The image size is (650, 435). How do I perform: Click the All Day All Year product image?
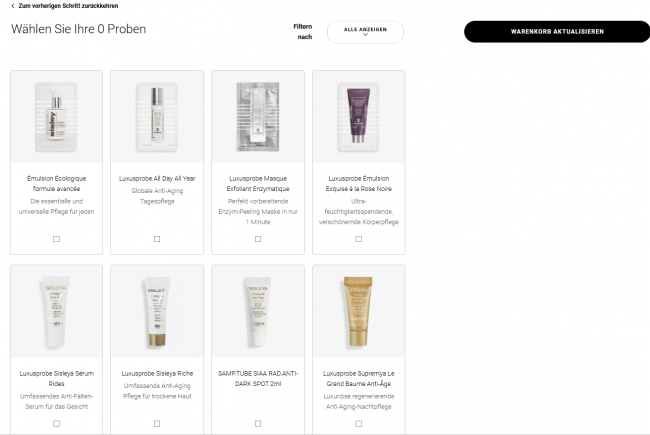point(157,117)
